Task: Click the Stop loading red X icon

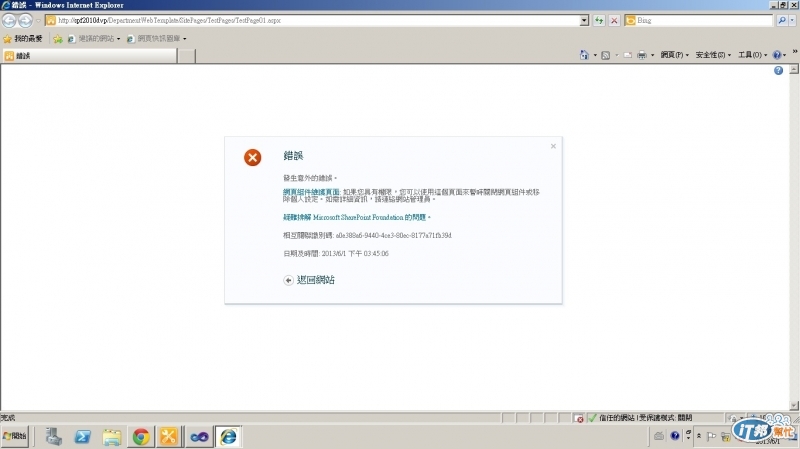Action: 614,20
